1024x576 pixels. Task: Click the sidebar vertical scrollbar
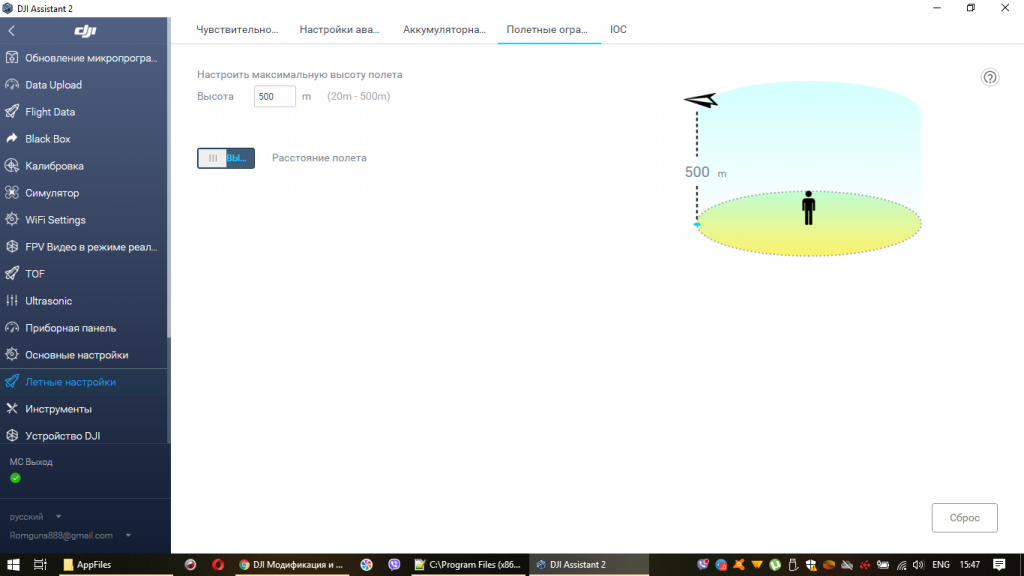pyautogui.click(x=168, y=200)
